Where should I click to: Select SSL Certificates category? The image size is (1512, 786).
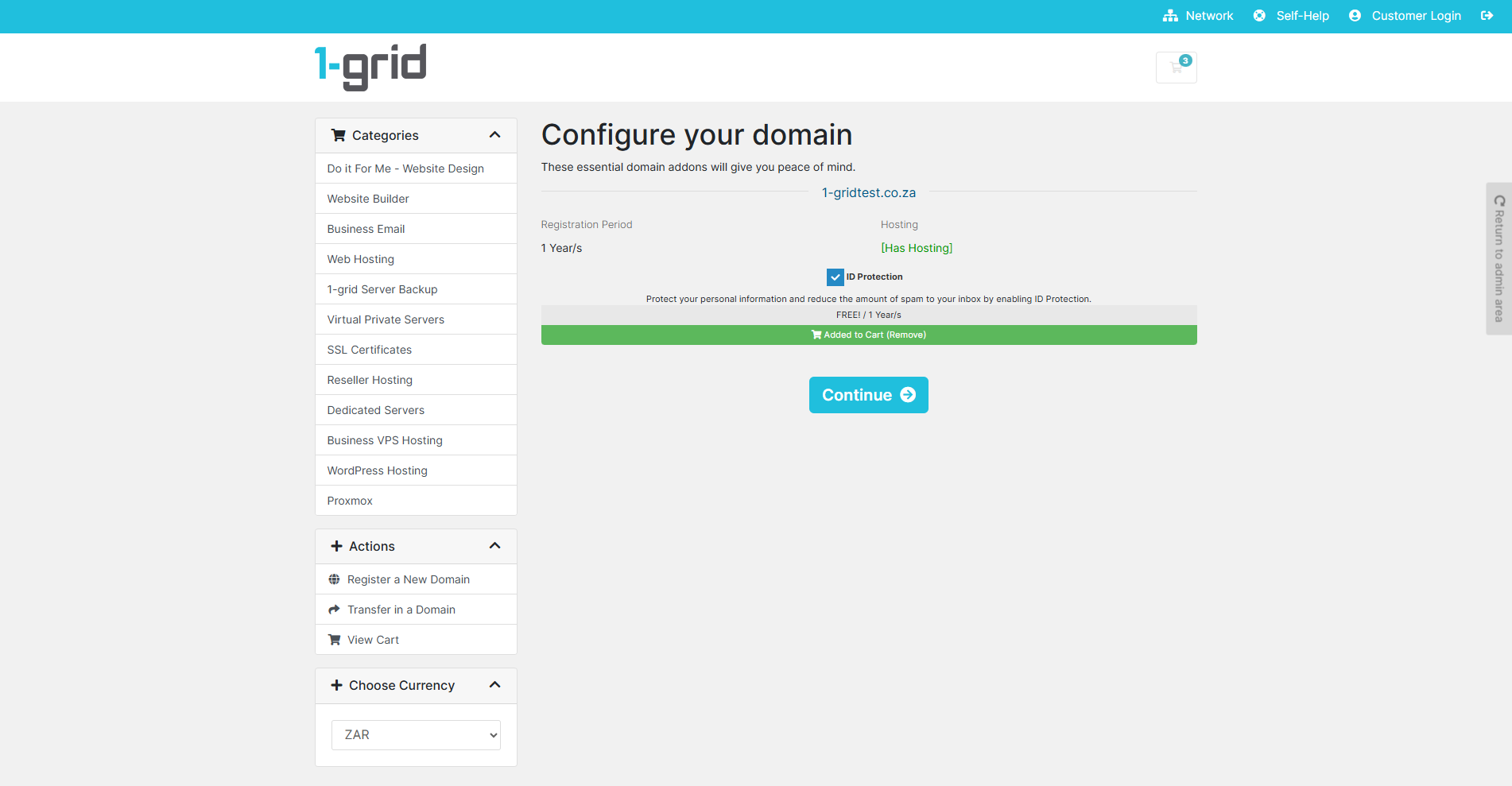click(416, 350)
